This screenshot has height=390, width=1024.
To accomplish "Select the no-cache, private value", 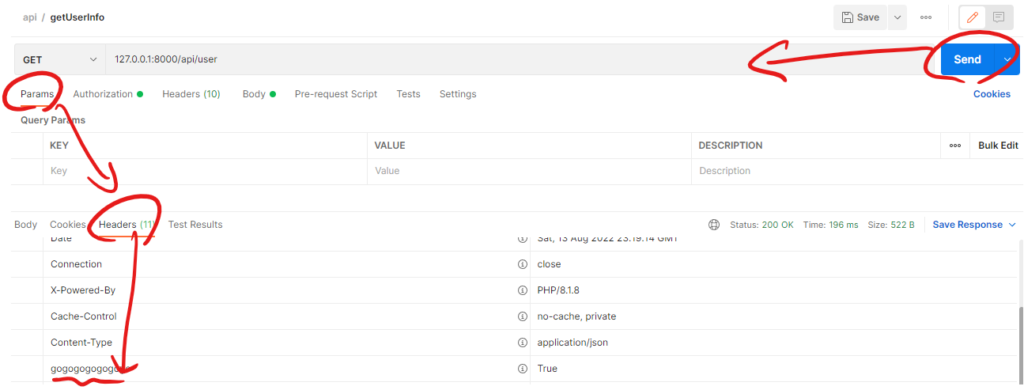I will point(576,317).
